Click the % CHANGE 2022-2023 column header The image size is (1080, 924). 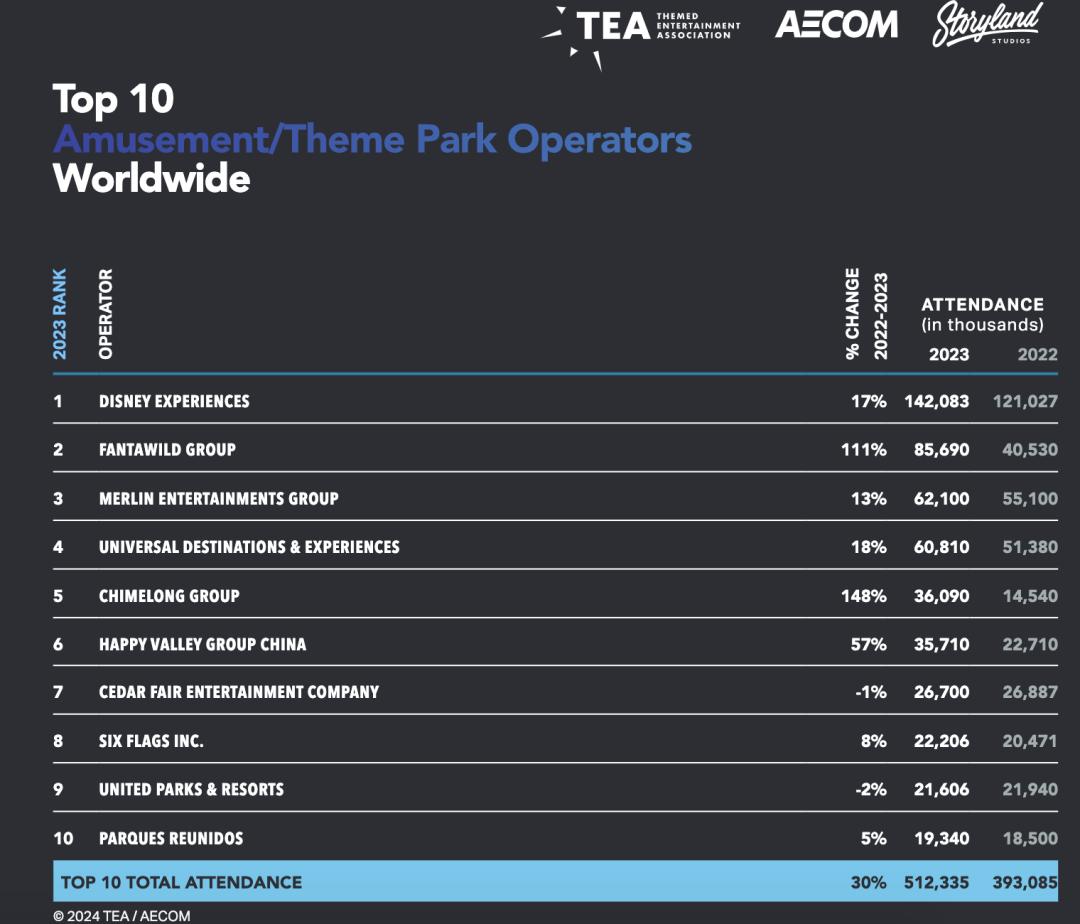tap(866, 314)
